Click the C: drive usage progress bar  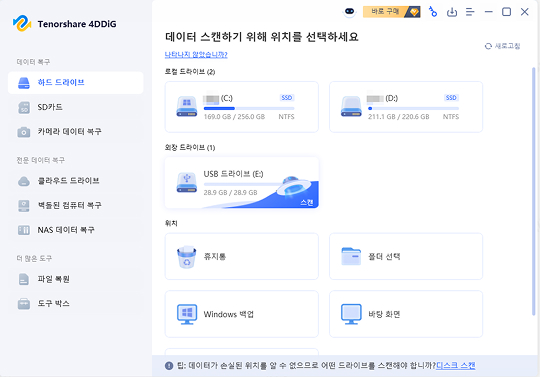tap(249, 108)
